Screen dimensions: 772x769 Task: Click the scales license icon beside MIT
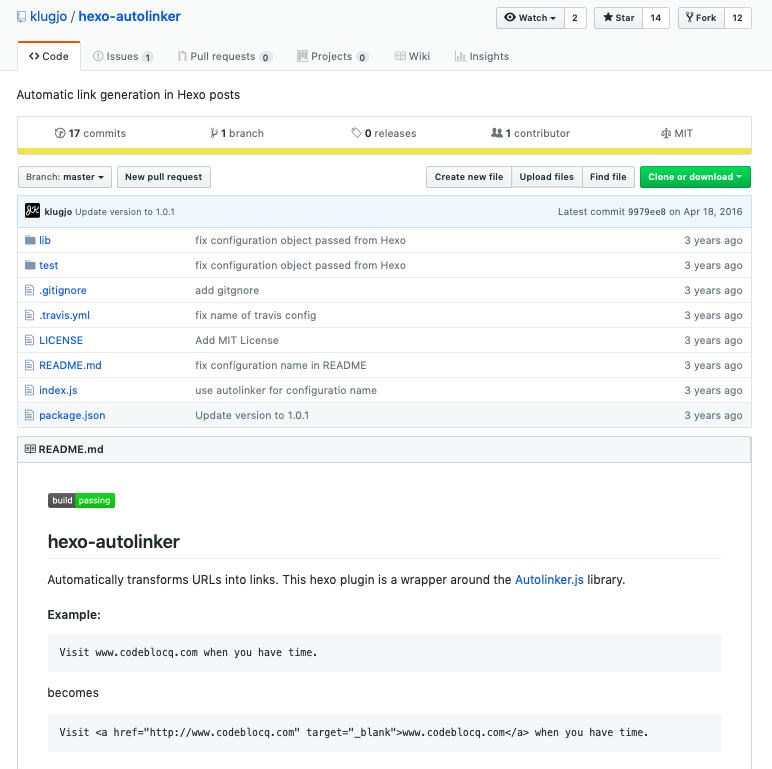click(x=666, y=133)
